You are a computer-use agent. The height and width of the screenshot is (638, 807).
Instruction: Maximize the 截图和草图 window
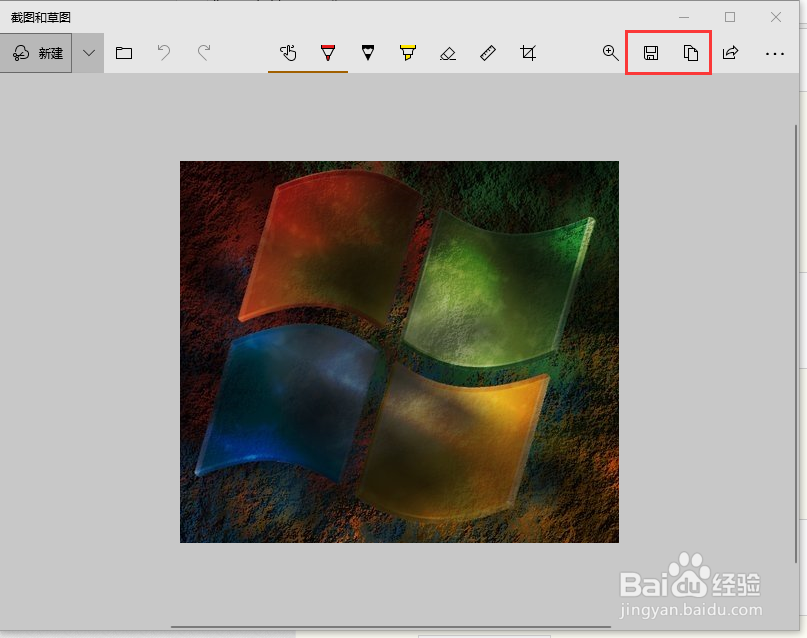(x=730, y=17)
